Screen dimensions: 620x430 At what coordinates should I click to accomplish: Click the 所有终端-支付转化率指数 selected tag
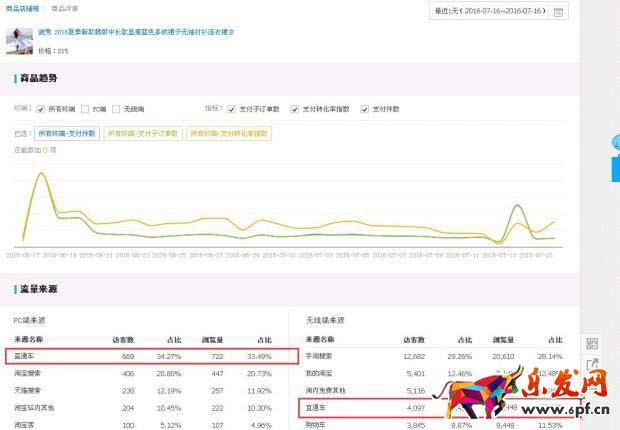(x=225, y=132)
